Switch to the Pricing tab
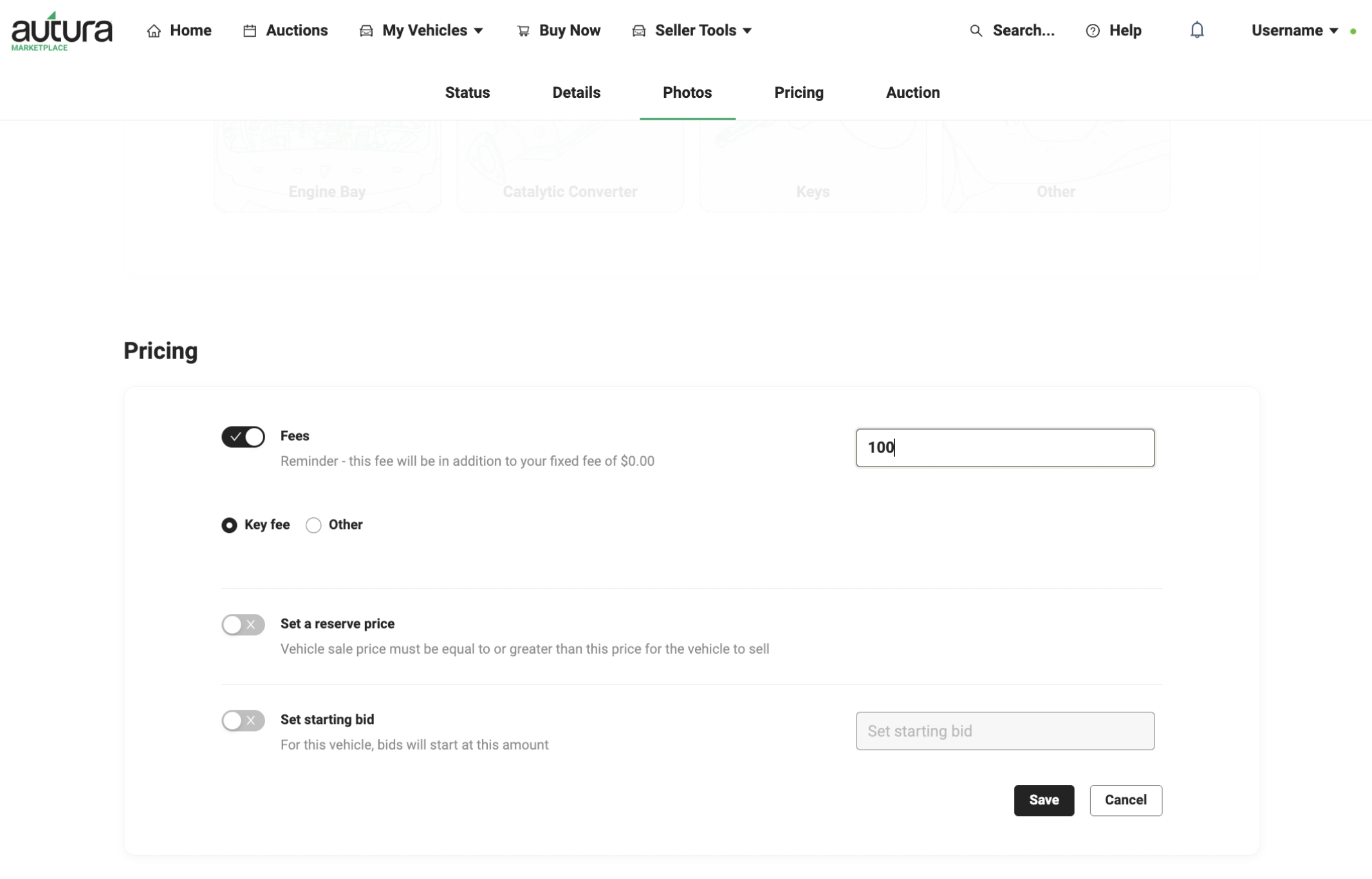Image resolution: width=1372 pixels, height=879 pixels. point(799,93)
